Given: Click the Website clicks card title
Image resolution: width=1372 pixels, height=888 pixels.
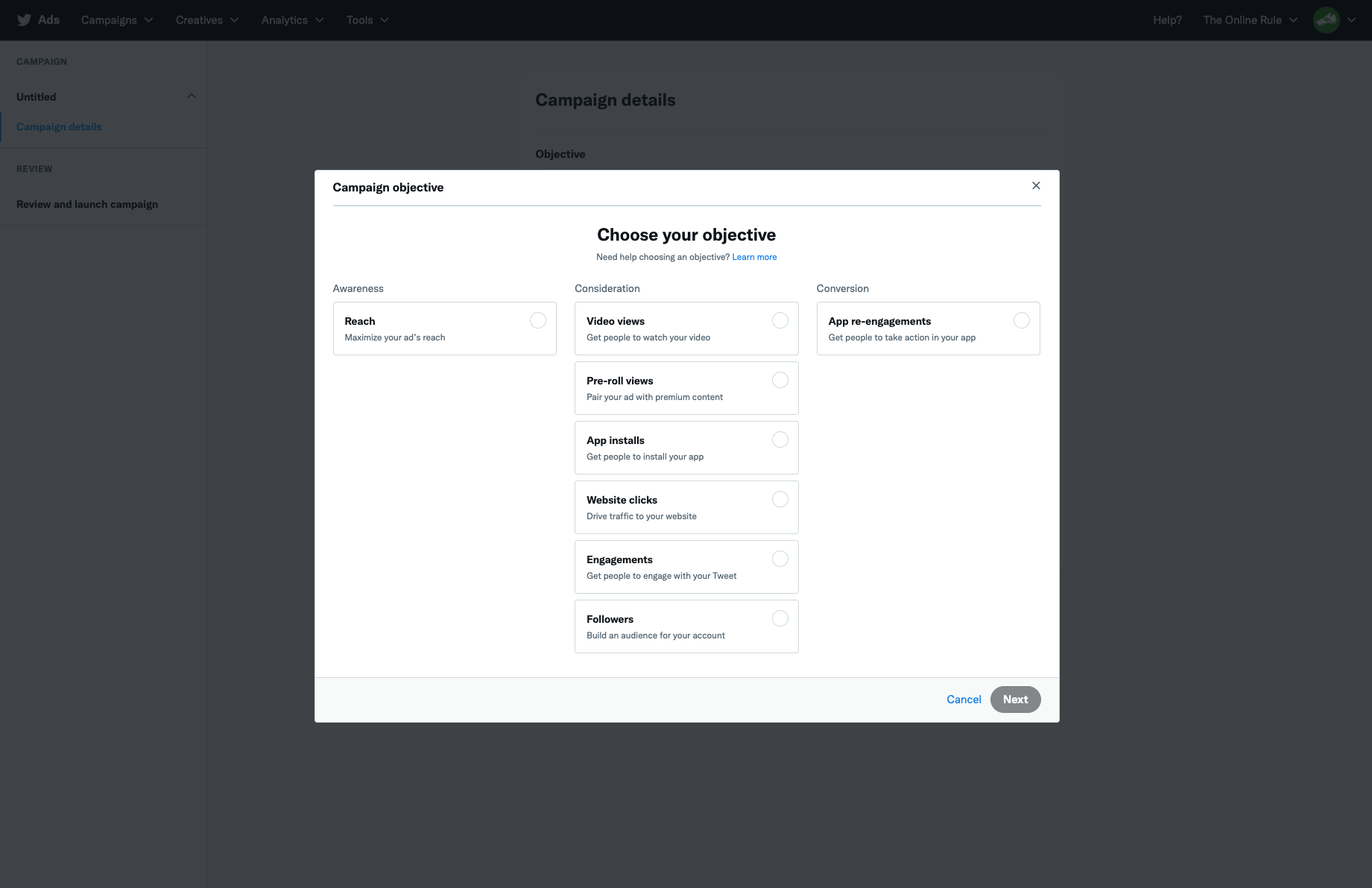Looking at the screenshot, I should (622, 500).
